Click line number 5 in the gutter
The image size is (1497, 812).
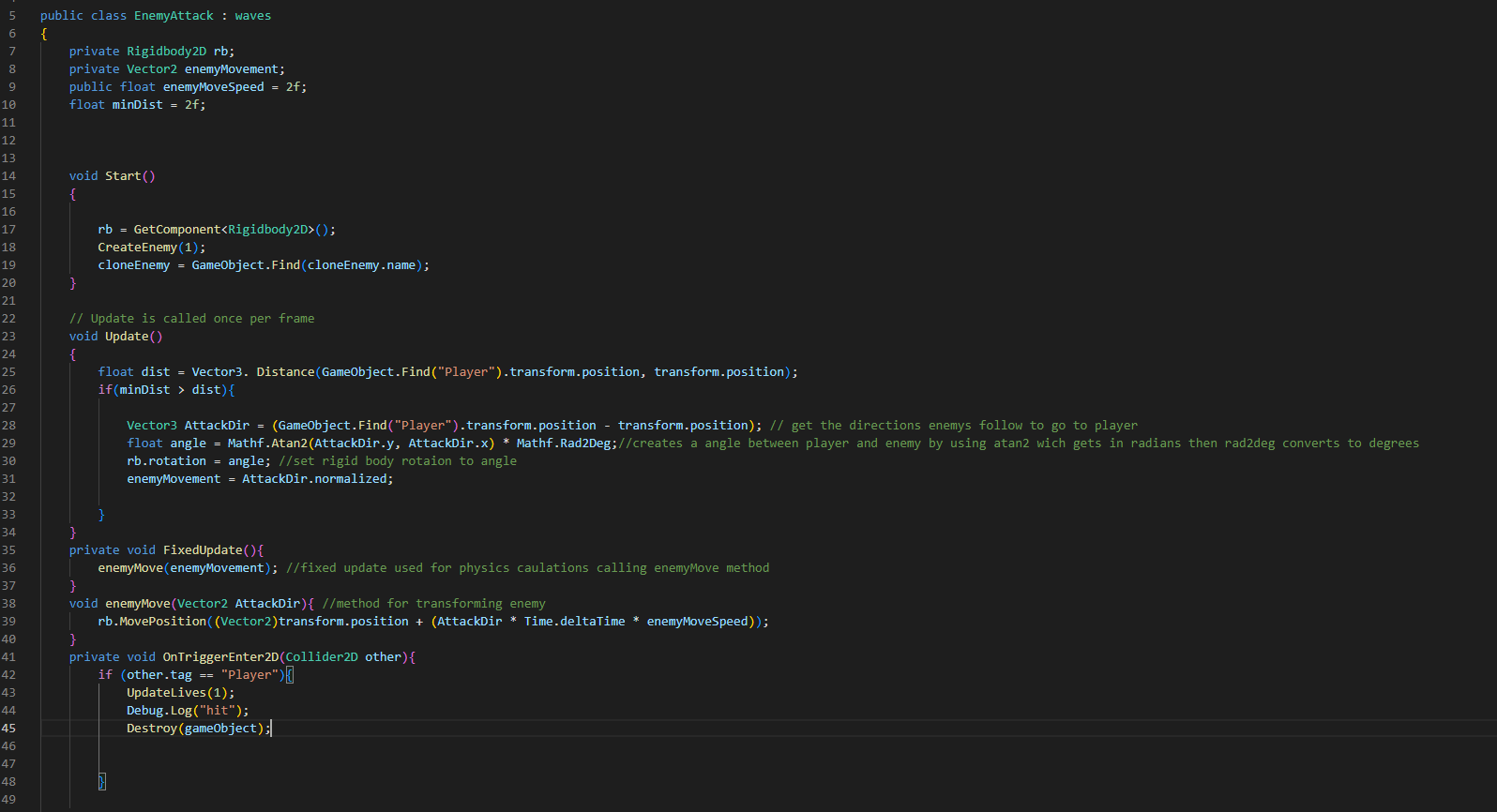[x=12, y=16]
